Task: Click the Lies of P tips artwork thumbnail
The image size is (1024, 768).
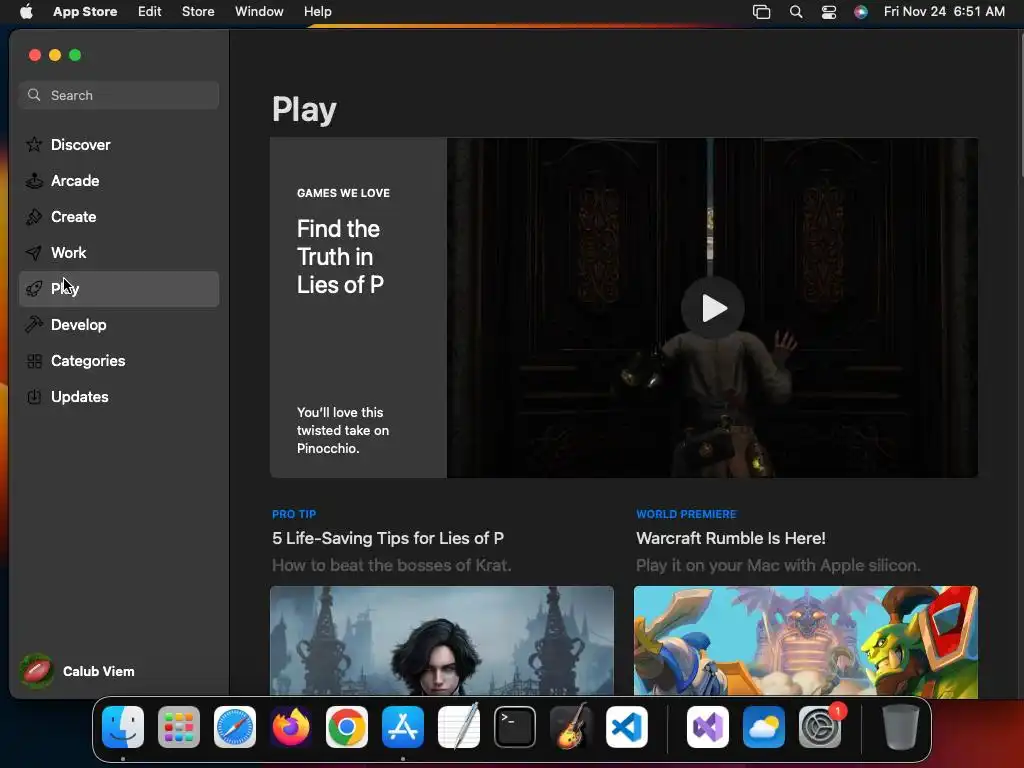Action: 442,641
